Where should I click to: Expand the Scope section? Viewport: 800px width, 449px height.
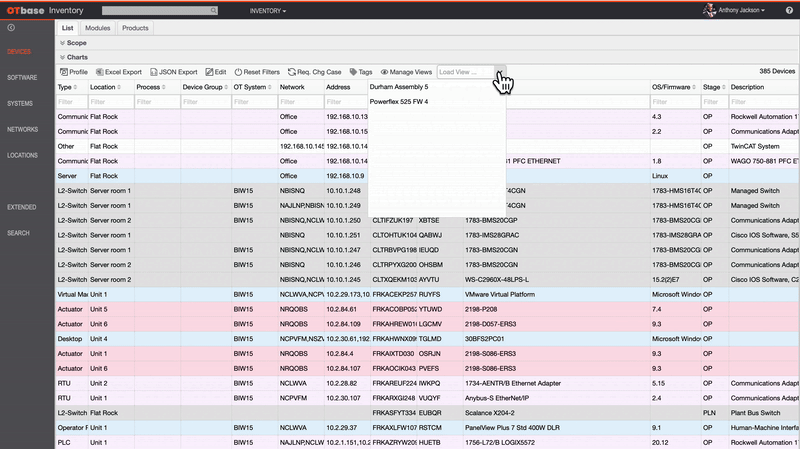pos(73,43)
